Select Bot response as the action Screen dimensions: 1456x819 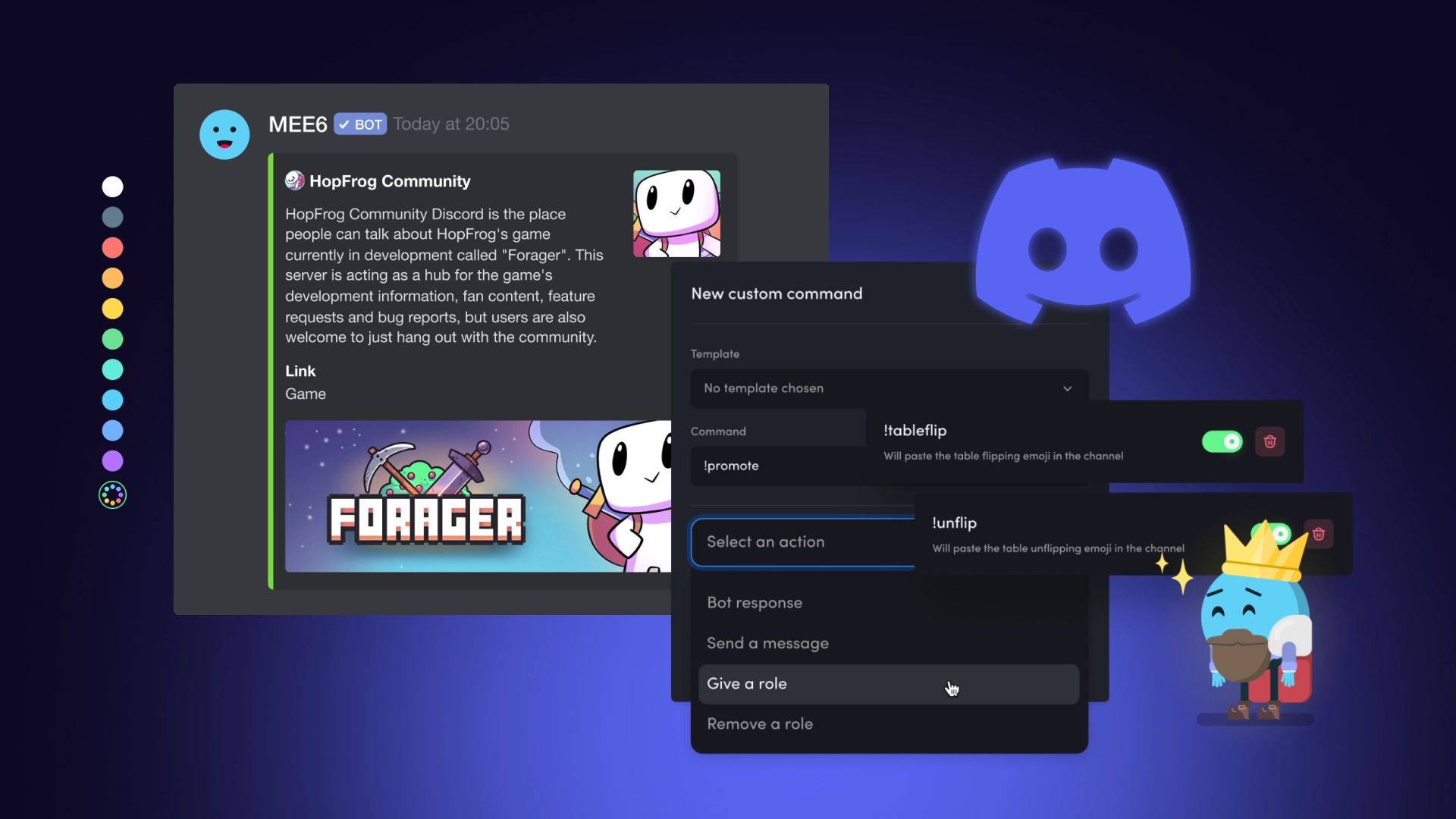pos(755,602)
